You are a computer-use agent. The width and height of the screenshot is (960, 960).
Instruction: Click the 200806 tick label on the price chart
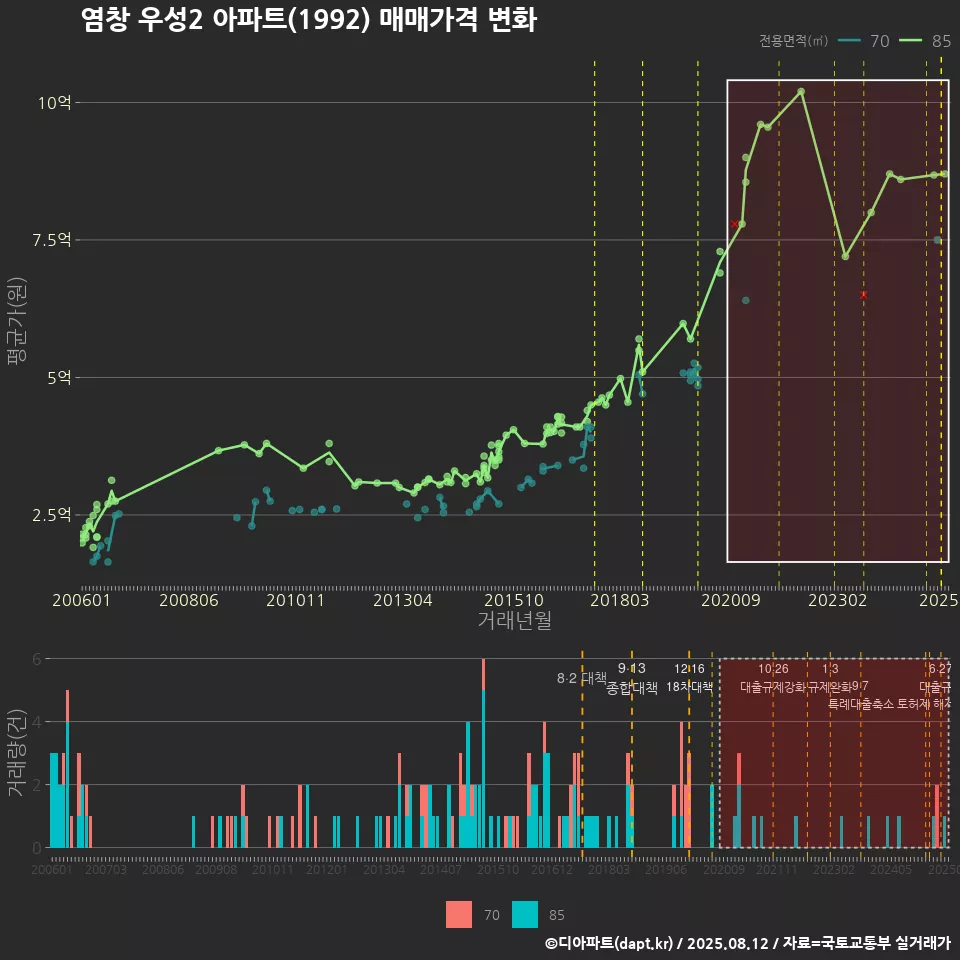[x=189, y=600]
